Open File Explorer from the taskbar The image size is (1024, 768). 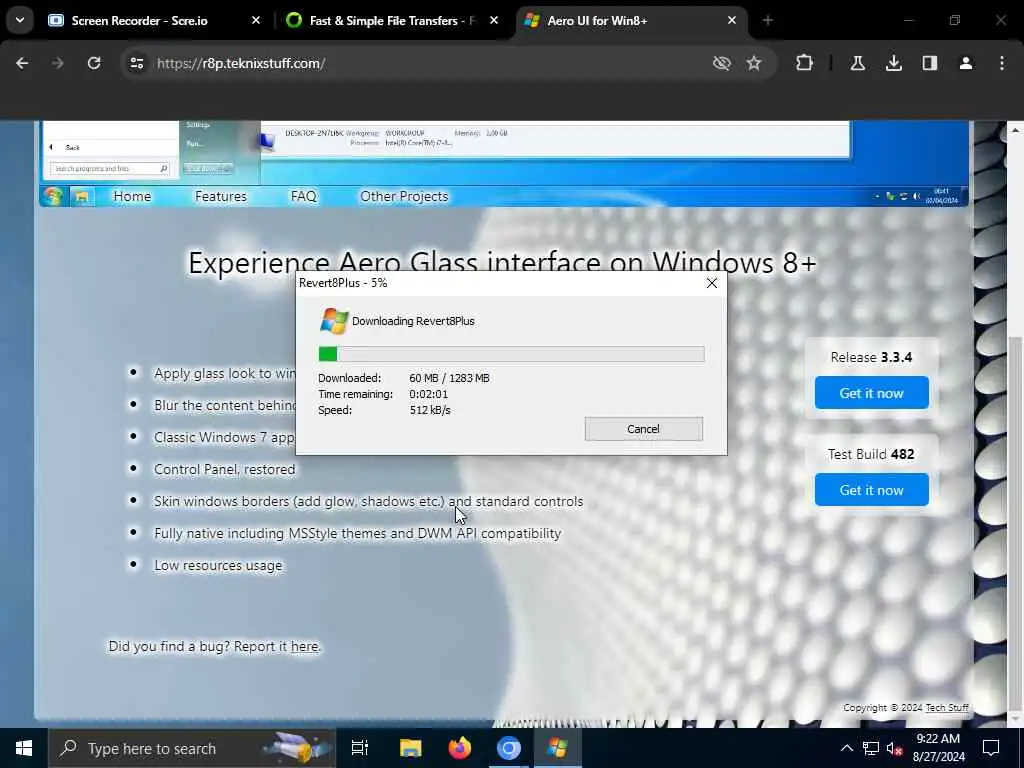click(410, 748)
